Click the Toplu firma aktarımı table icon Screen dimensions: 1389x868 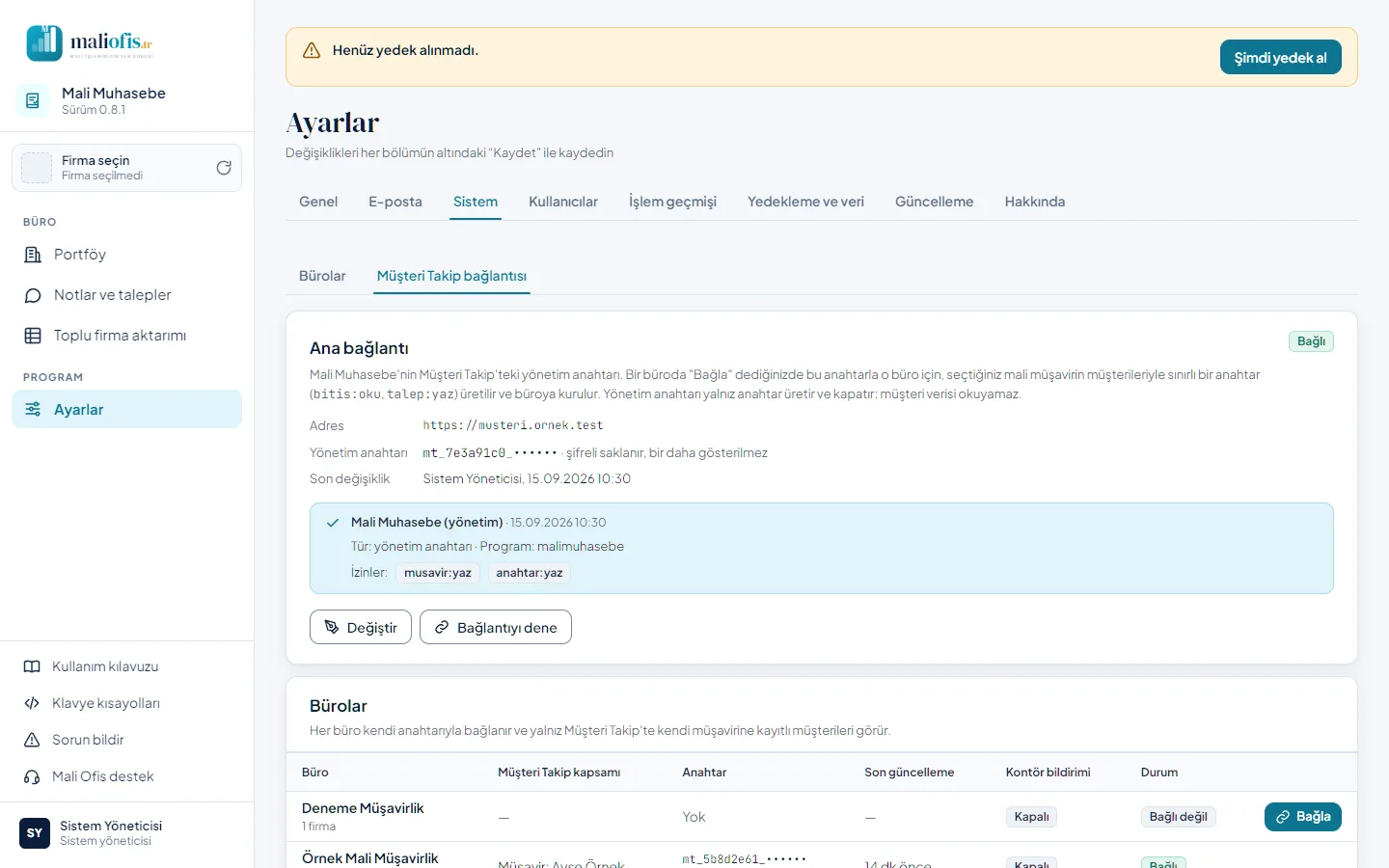click(x=33, y=336)
